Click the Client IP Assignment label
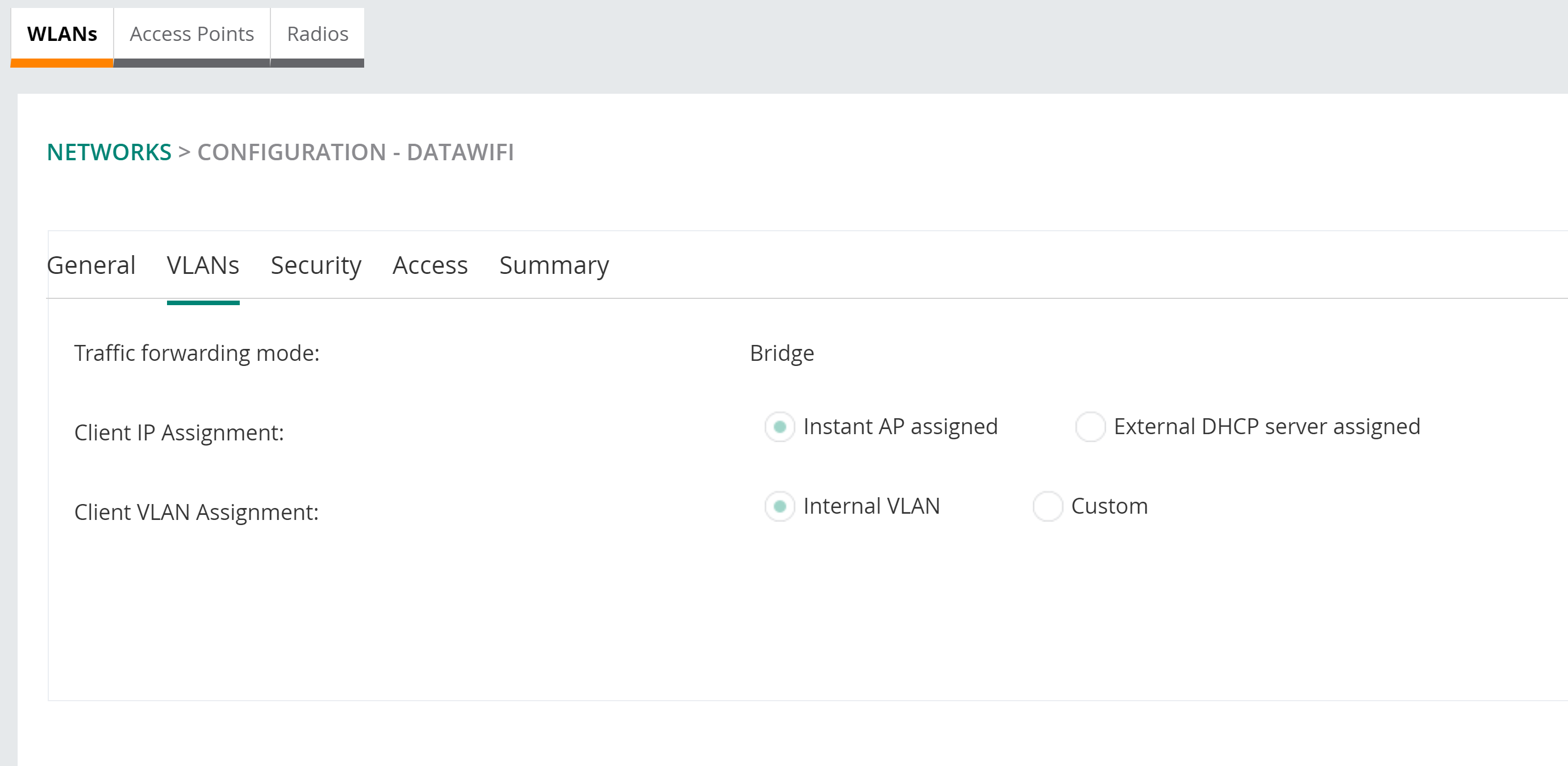The width and height of the screenshot is (1568, 766). coord(179,433)
